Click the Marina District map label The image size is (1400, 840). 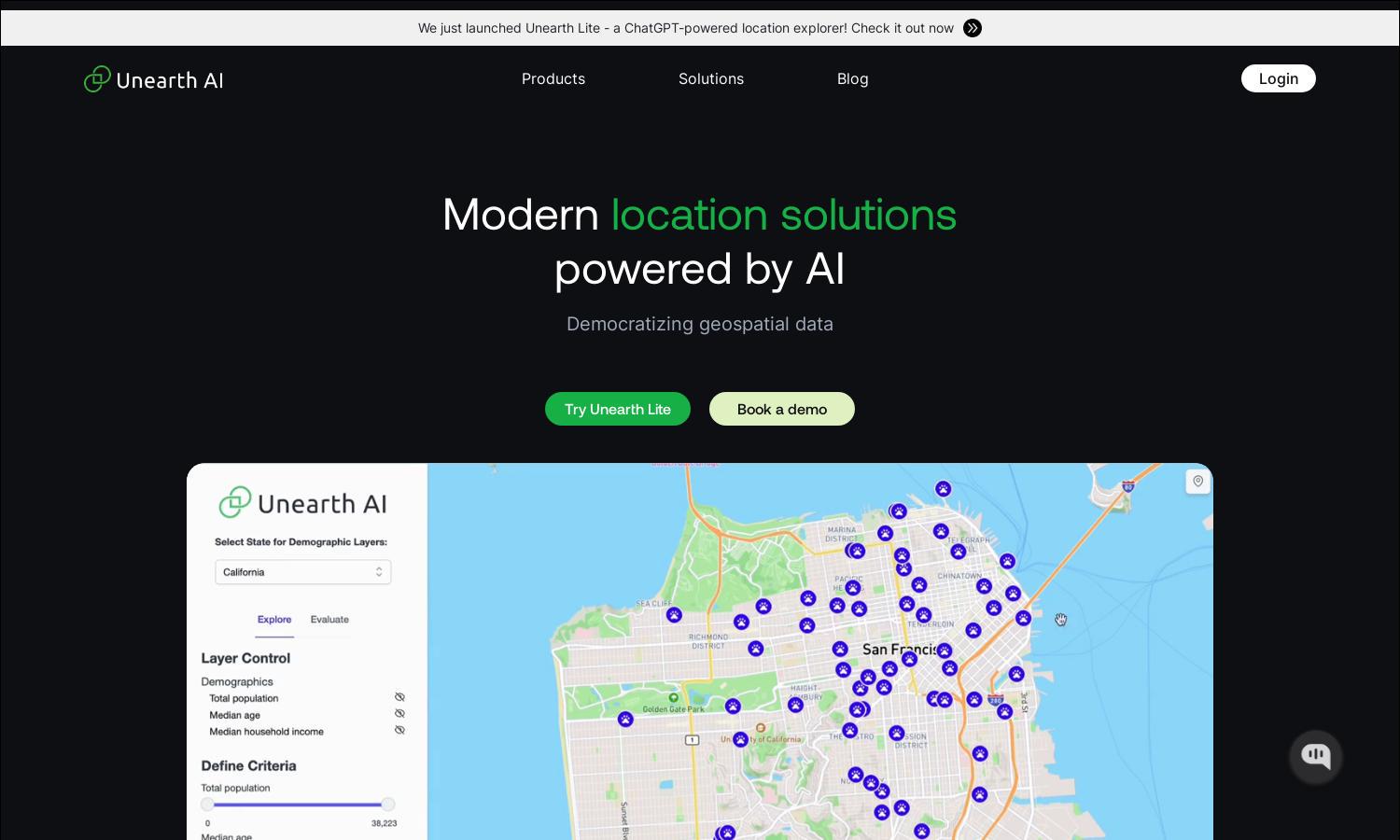point(841,534)
